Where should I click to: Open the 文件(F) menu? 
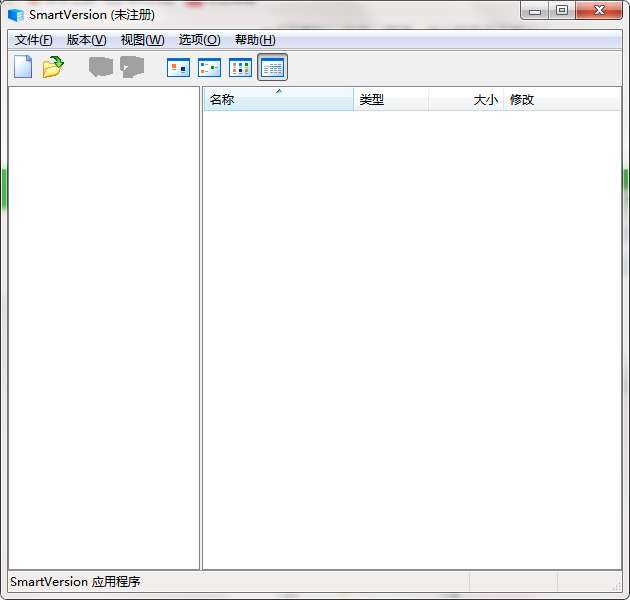coord(33,40)
